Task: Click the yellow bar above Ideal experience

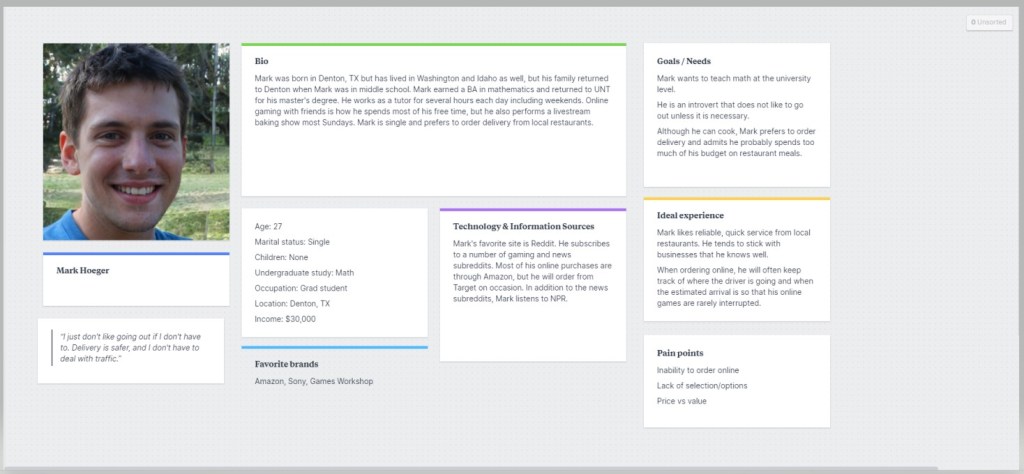Action: click(x=736, y=199)
